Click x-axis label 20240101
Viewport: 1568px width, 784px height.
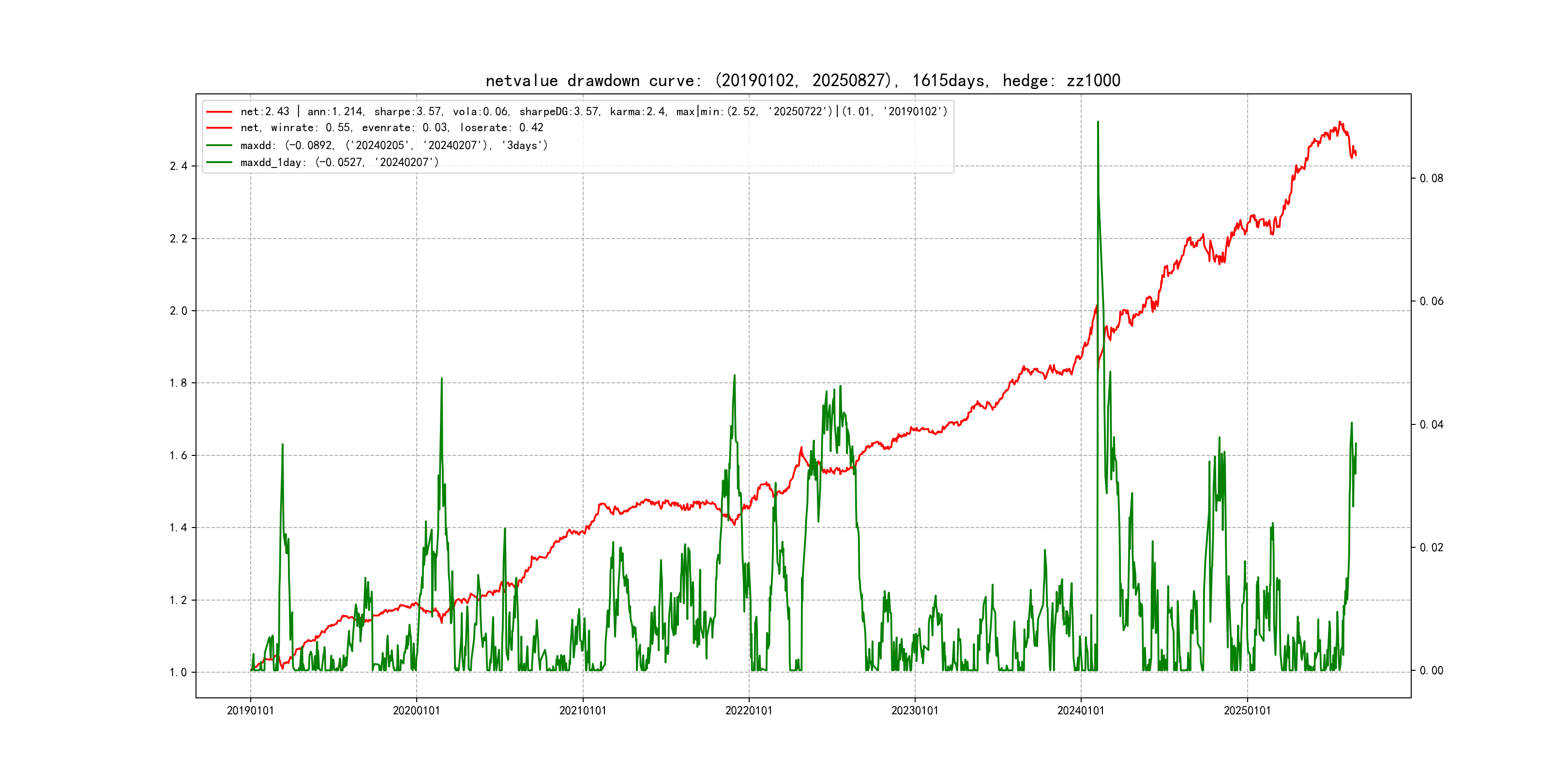tap(1081, 711)
